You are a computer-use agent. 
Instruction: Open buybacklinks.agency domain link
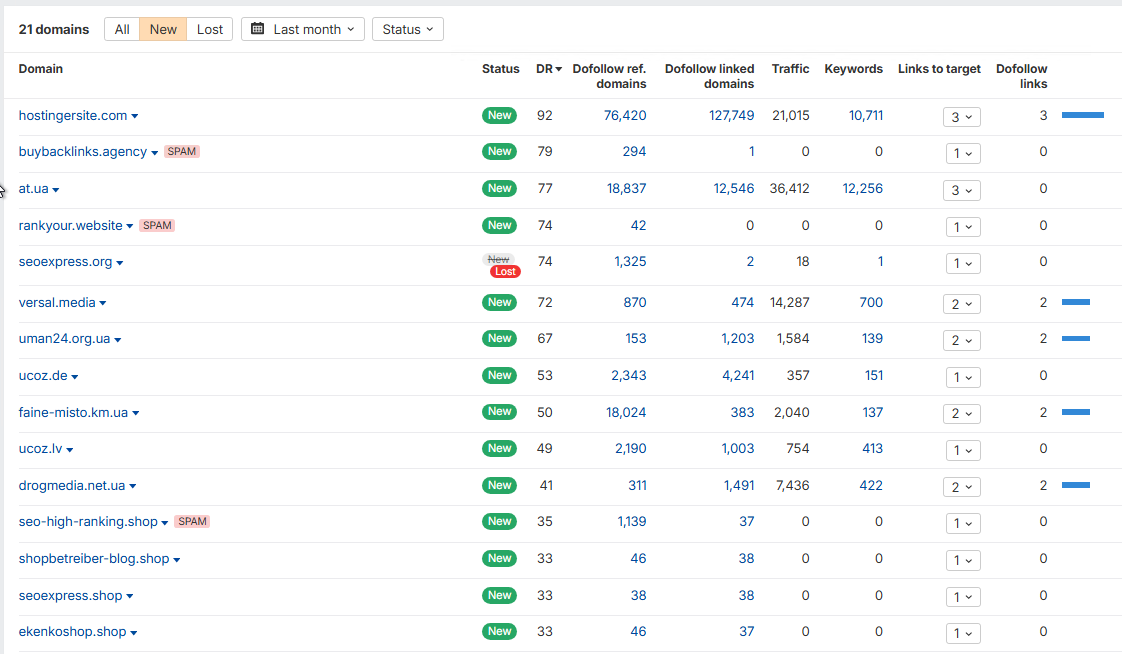coord(82,152)
